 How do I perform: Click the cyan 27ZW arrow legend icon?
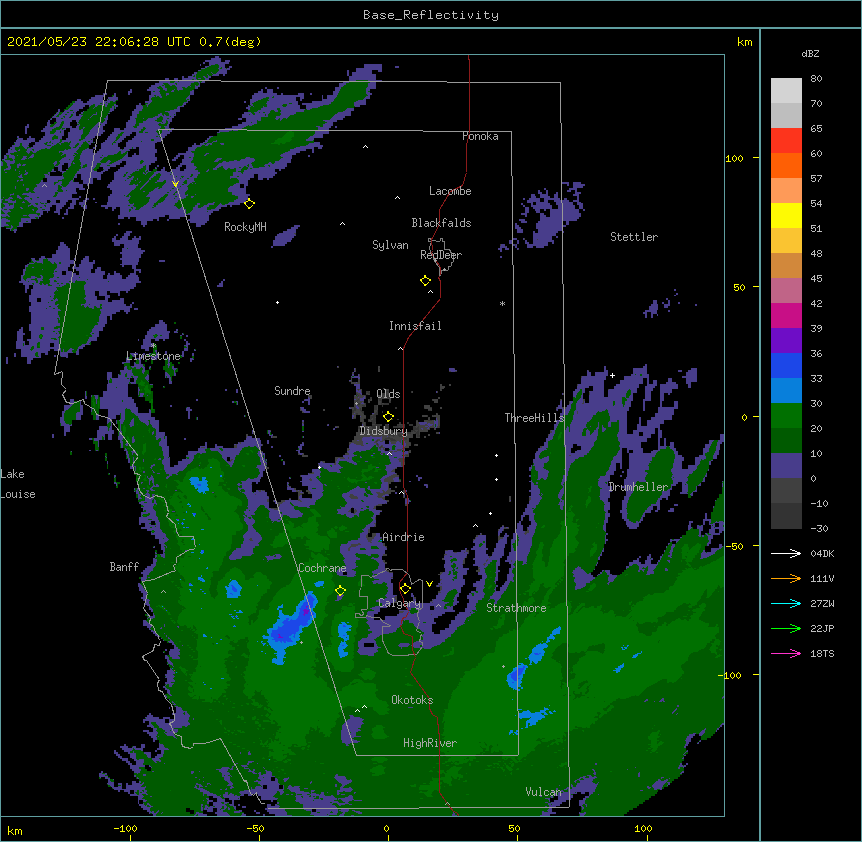786,603
